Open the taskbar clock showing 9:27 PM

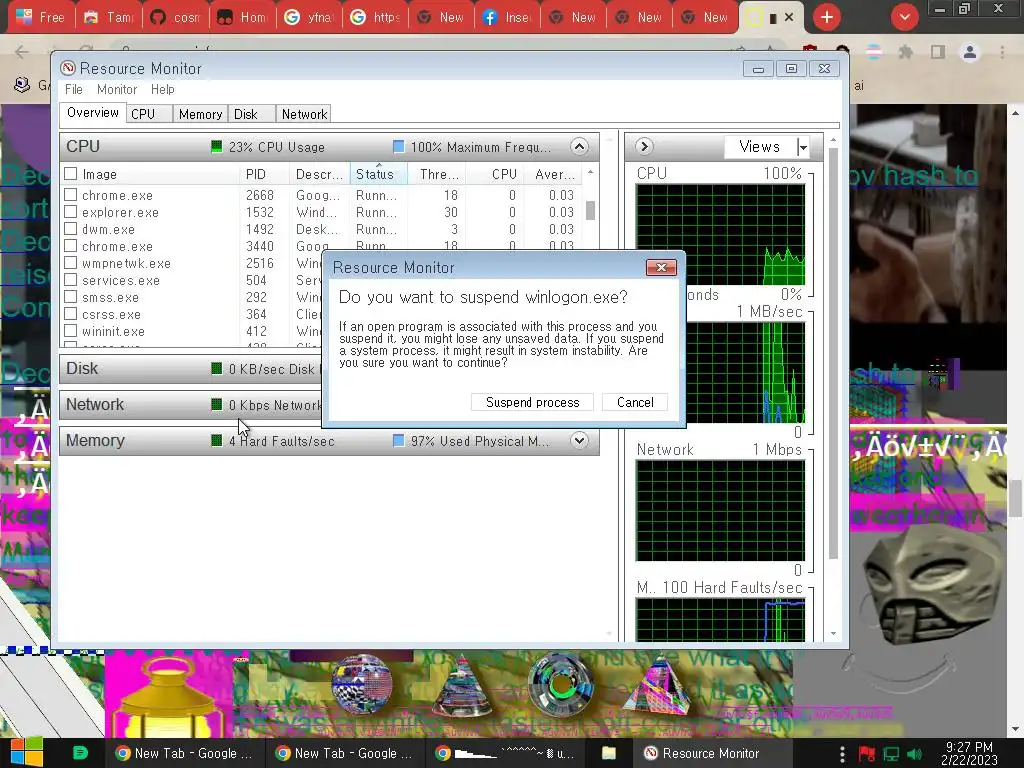969,753
